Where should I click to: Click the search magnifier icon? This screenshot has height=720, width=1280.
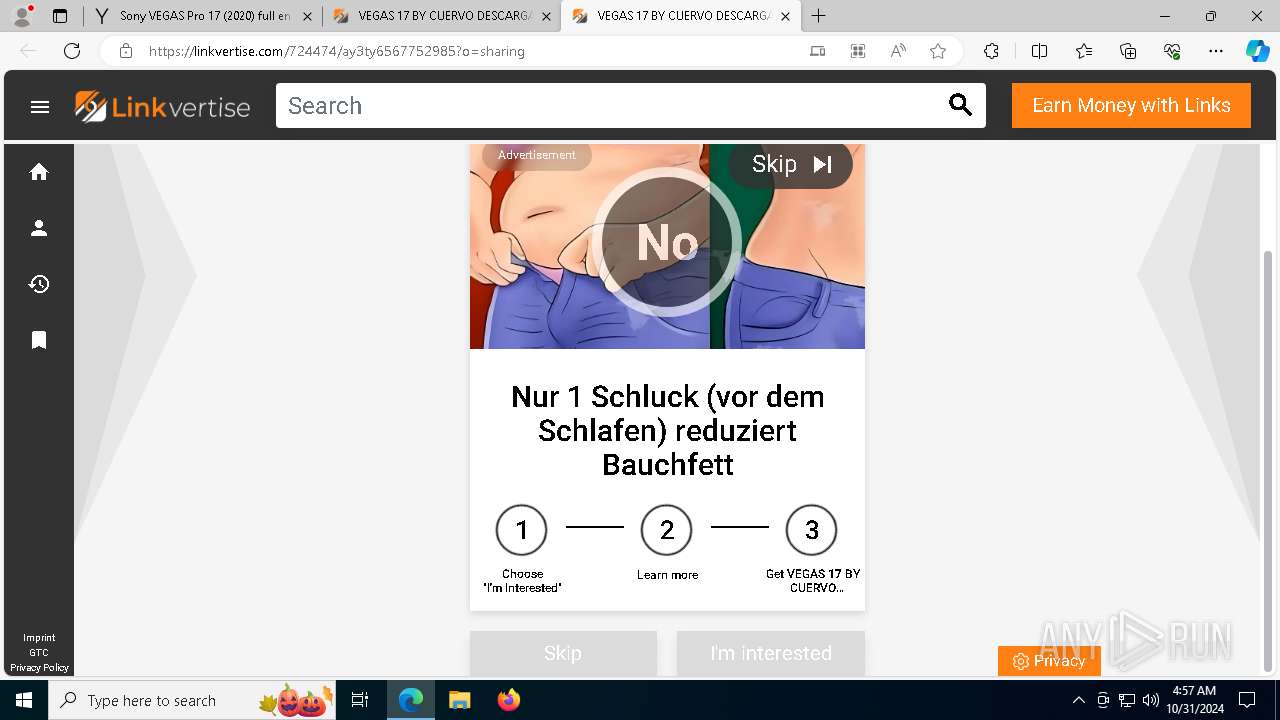960,105
